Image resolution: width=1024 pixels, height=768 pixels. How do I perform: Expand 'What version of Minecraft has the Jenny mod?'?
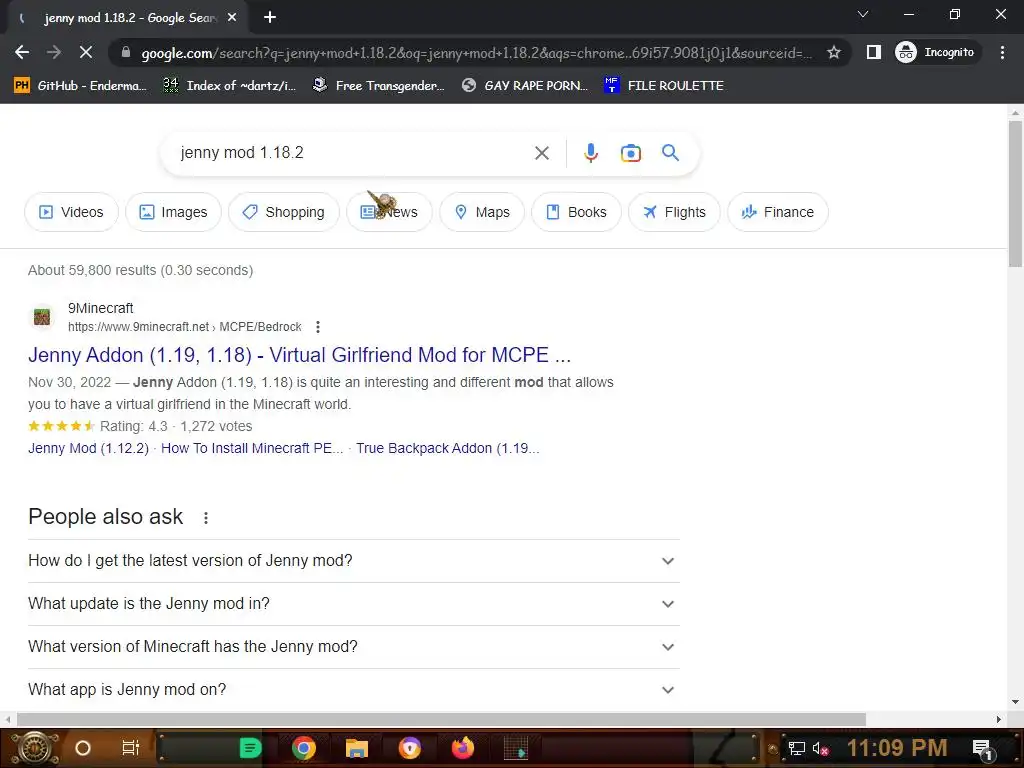(354, 647)
